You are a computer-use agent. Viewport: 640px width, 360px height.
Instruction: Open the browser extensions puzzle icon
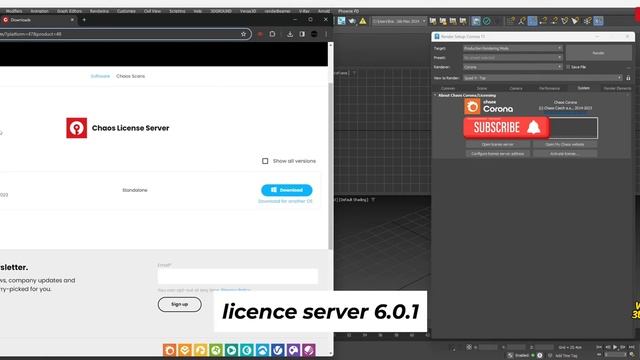[272, 34]
